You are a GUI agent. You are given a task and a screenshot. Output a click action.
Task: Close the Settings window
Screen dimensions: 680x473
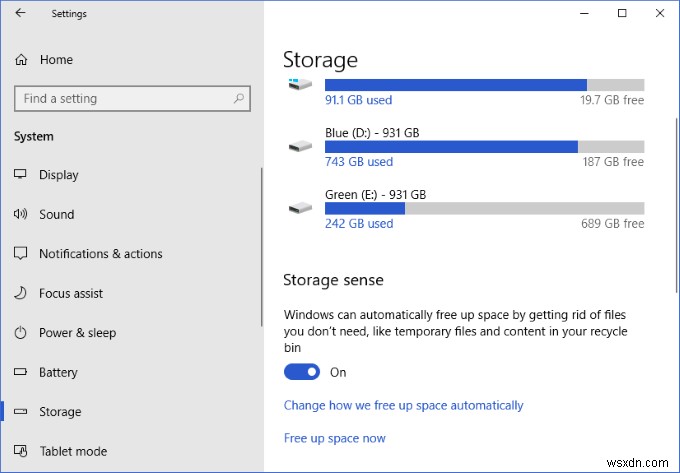coord(660,13)
